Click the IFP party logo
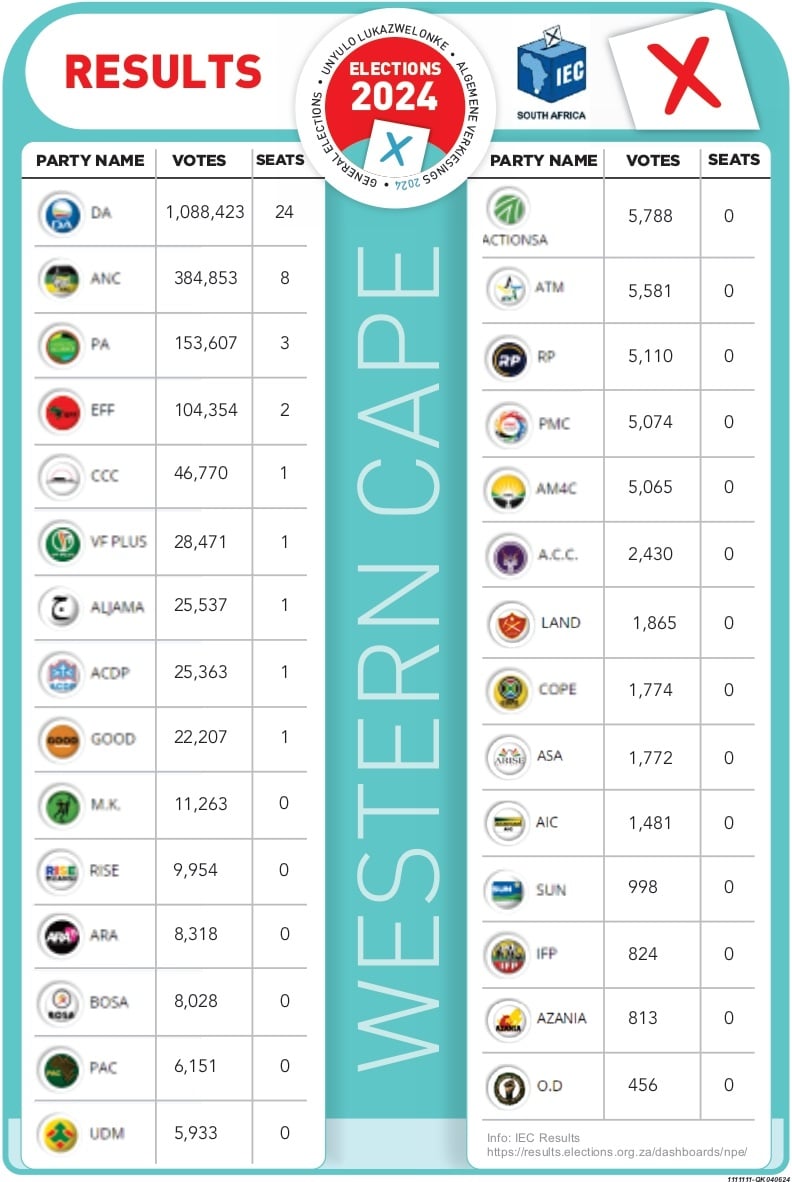The width and height of the screenshot is (792, 1182). 507,955
